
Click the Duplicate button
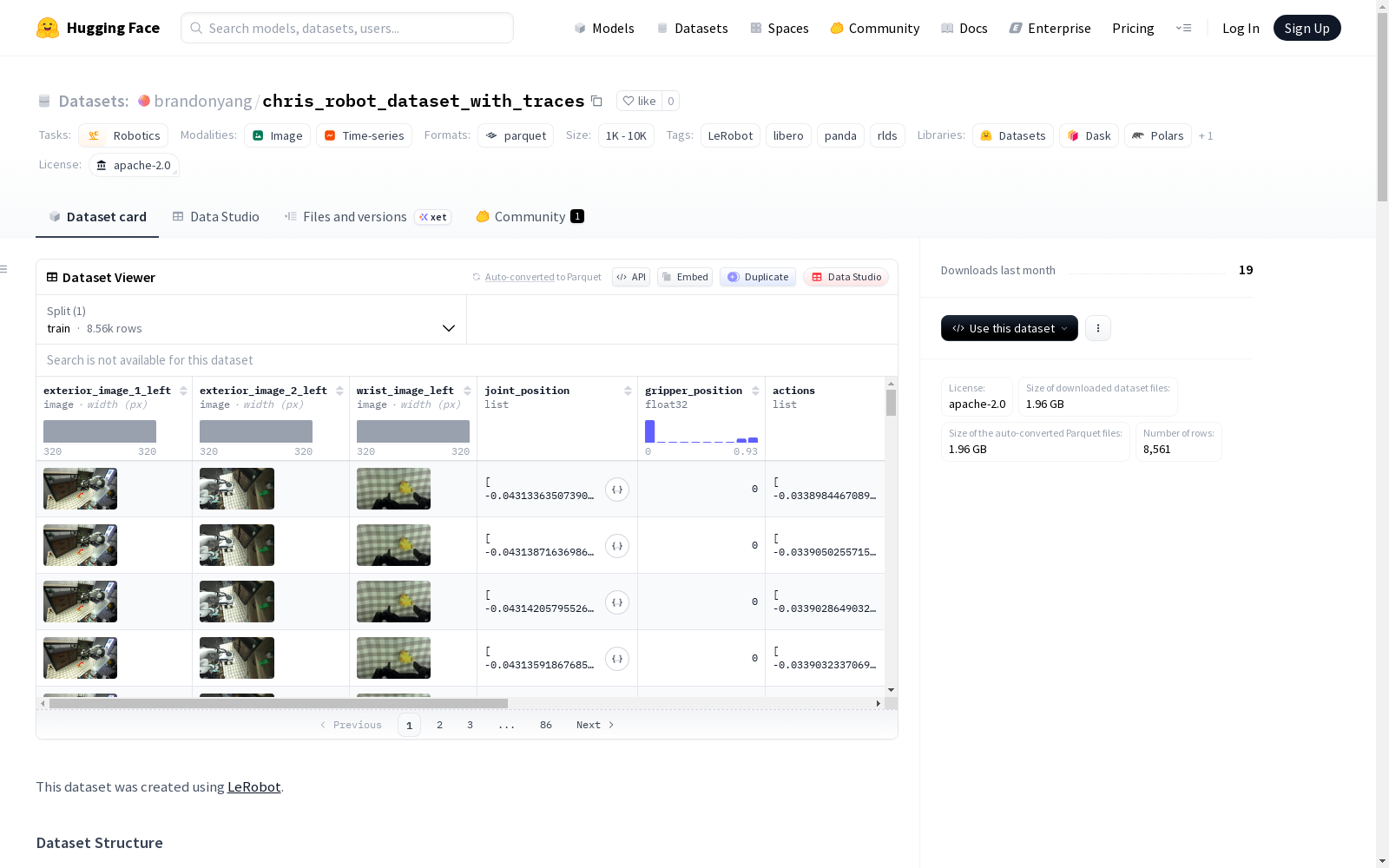[758, 277]
